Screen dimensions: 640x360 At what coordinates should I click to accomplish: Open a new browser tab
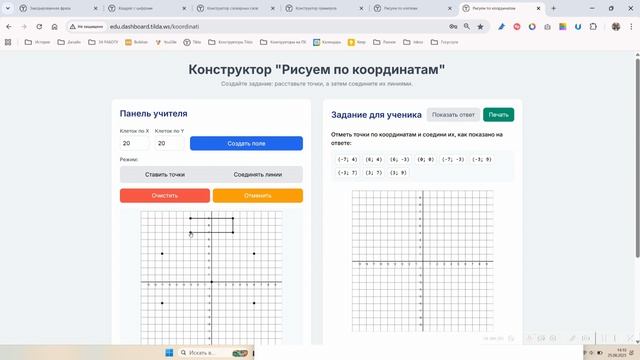(x=553, y=8)
